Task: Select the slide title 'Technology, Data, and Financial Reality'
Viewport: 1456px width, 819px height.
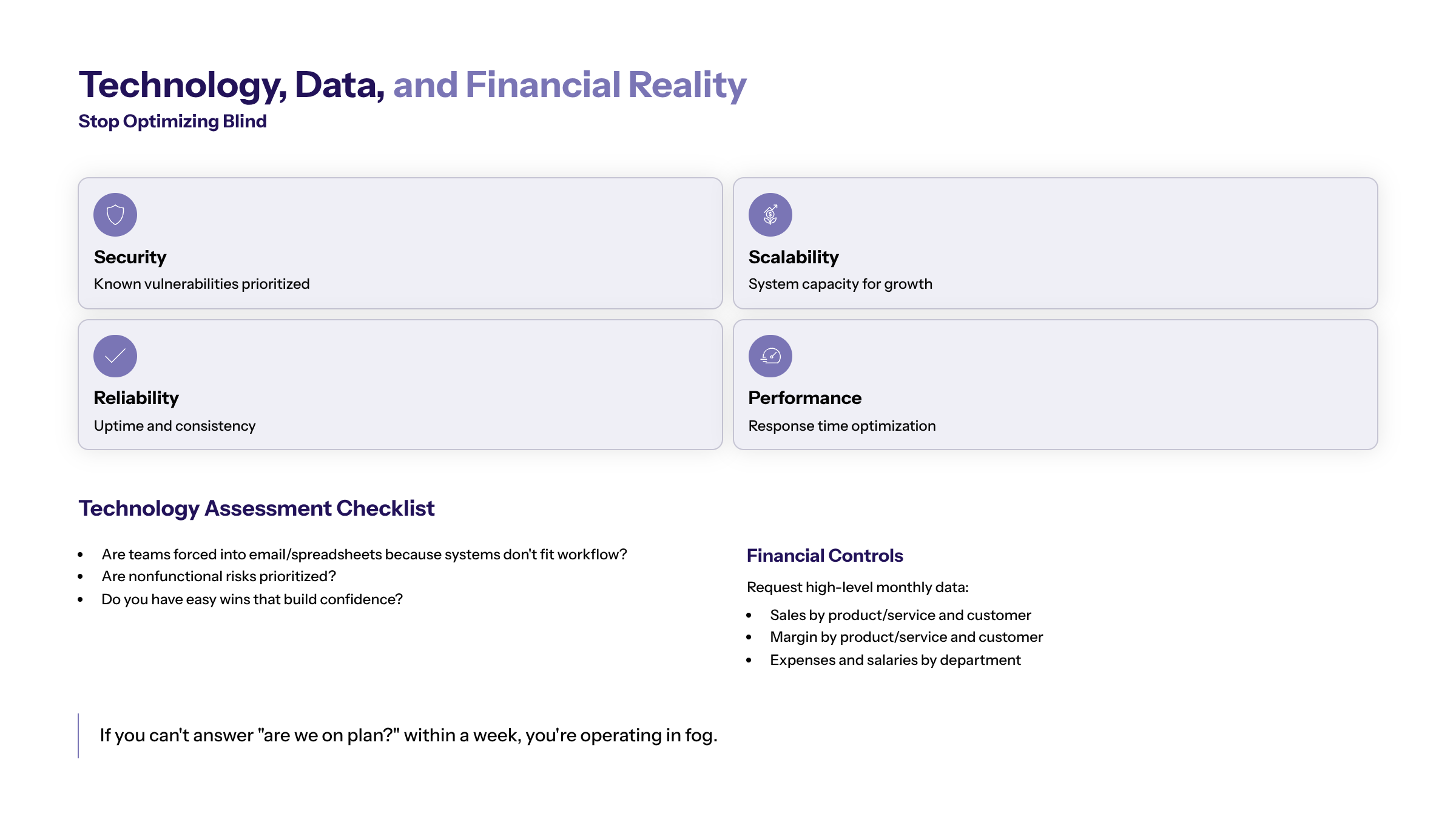Action: tap(413, 85)
